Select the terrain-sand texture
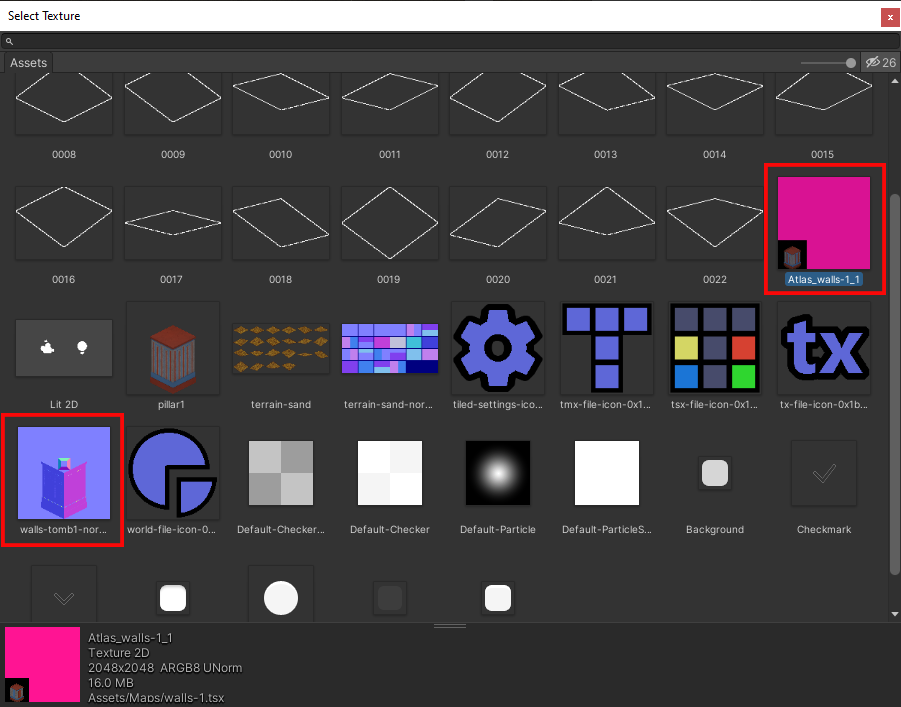This screenshot has height=707, width=901. coord(280,348)
